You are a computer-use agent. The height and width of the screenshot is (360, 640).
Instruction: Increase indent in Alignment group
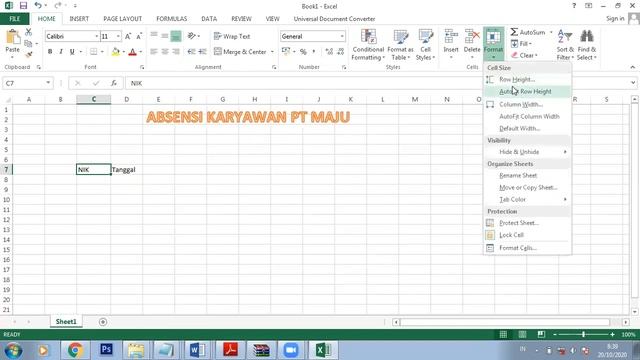click(202, 51)
